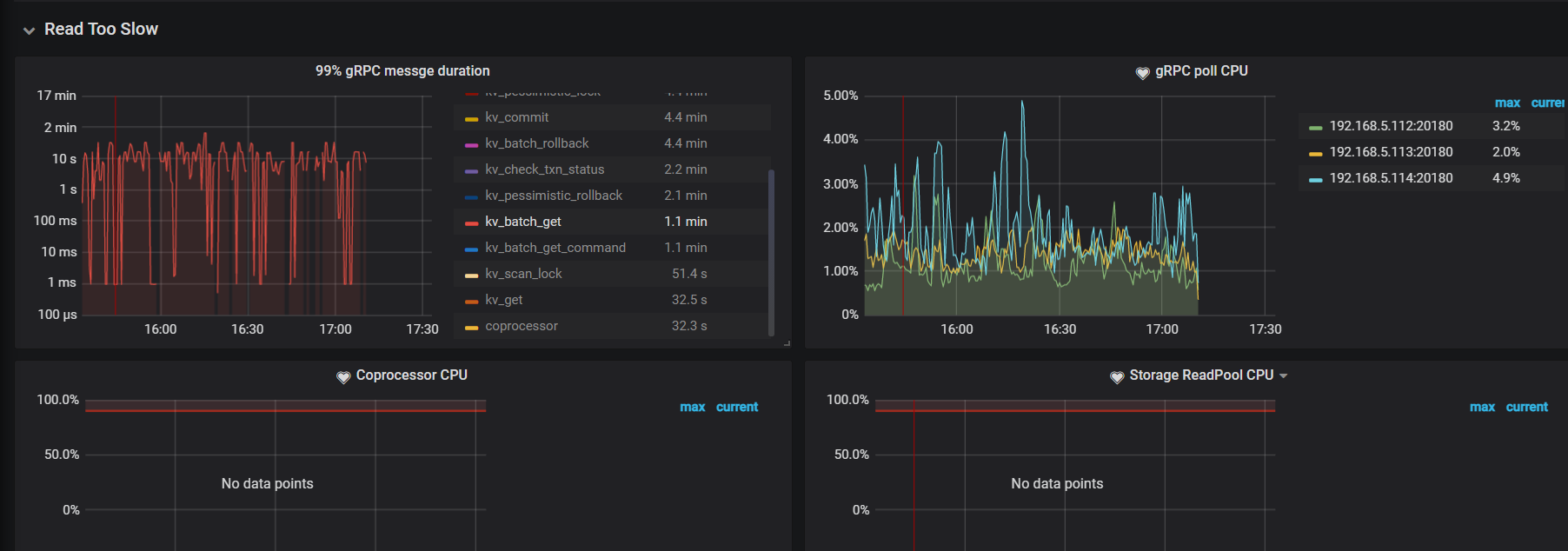Click the gRPC duration legend scrollbar
The width and height of the screenshot is (1568, 551).
[x=771, y=252]
